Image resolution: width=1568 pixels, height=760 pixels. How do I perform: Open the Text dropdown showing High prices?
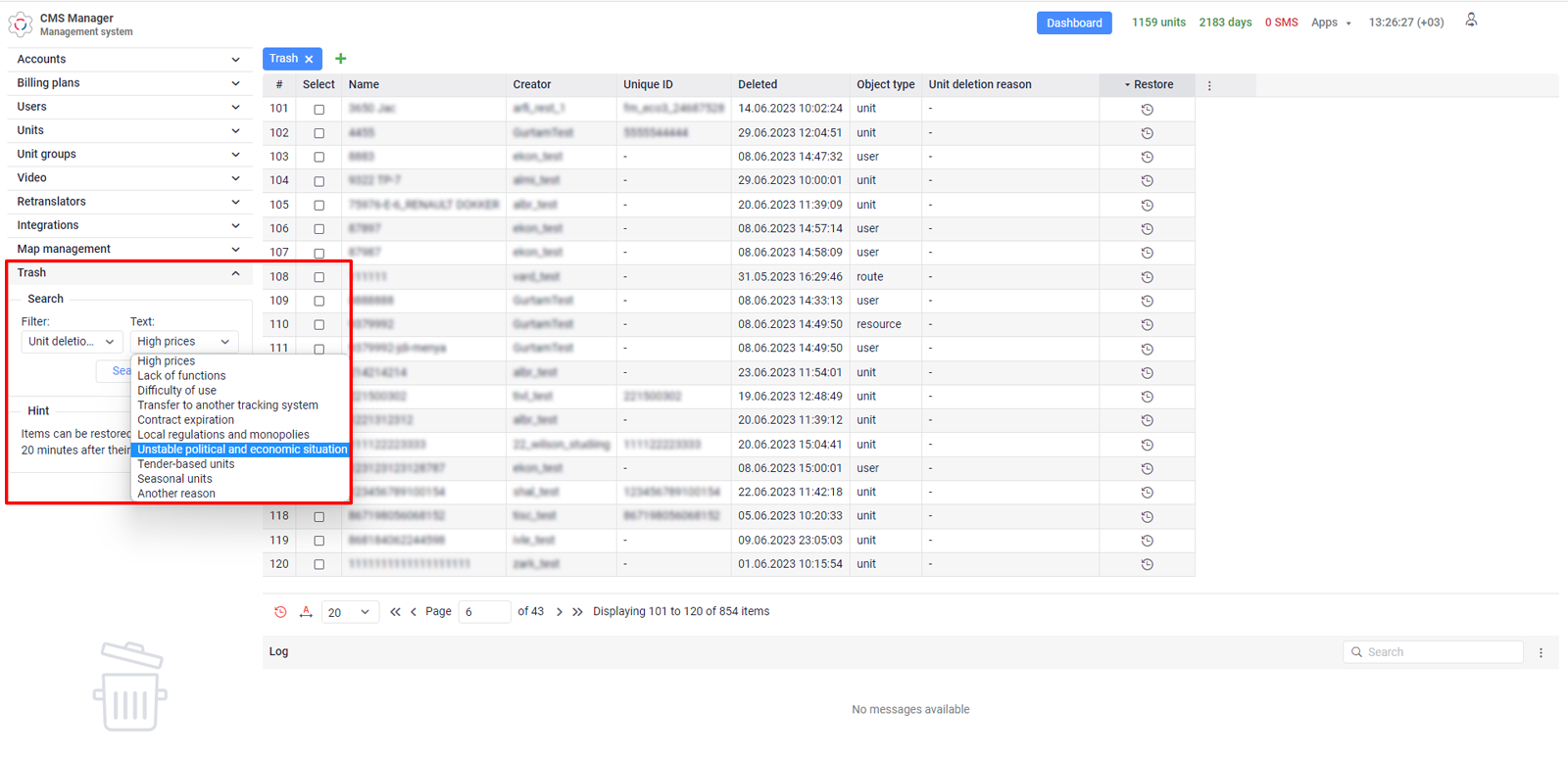coord(184,342)
